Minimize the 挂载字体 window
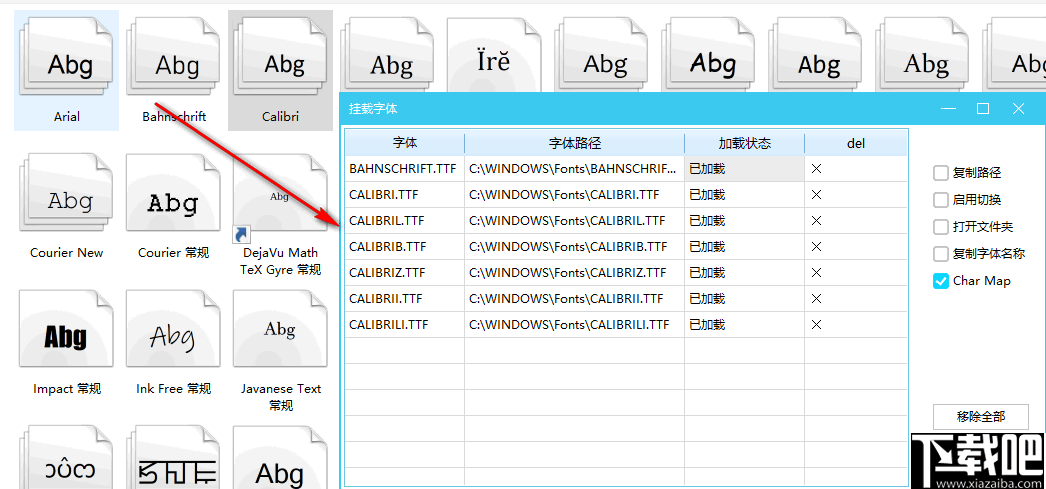Image resolution: width=1046 pixels, height=489 pixels. [949, 109]
